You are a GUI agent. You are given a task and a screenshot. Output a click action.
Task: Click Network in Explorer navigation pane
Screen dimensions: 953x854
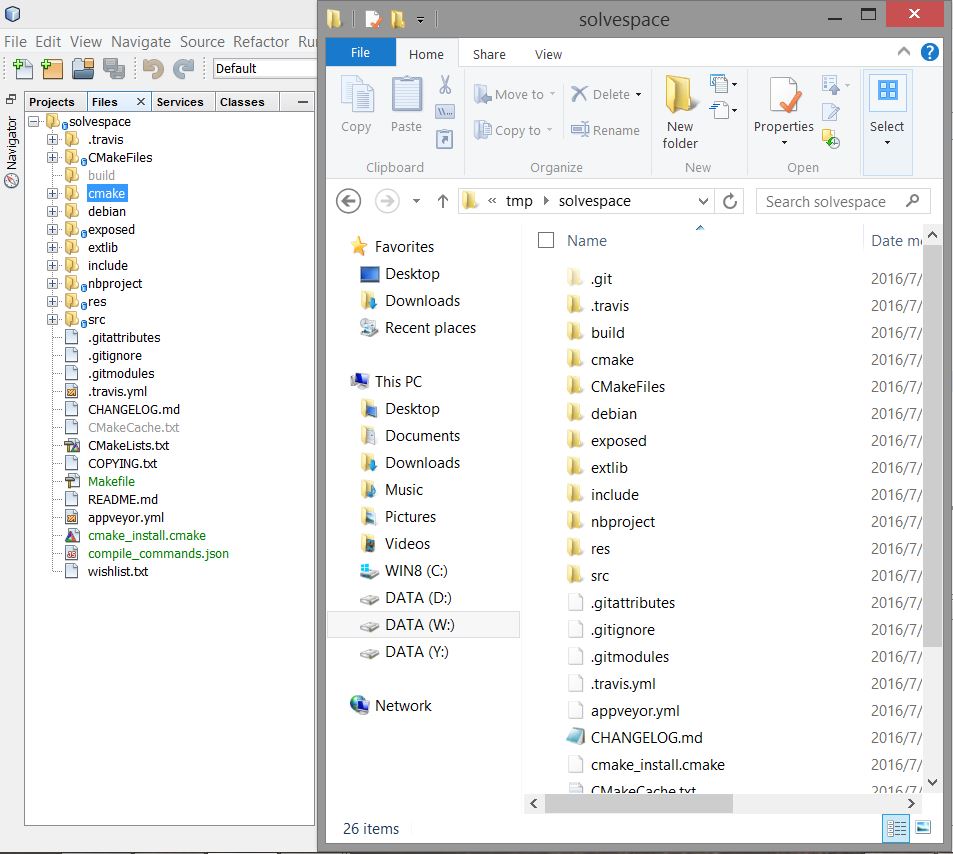[403, 706]
